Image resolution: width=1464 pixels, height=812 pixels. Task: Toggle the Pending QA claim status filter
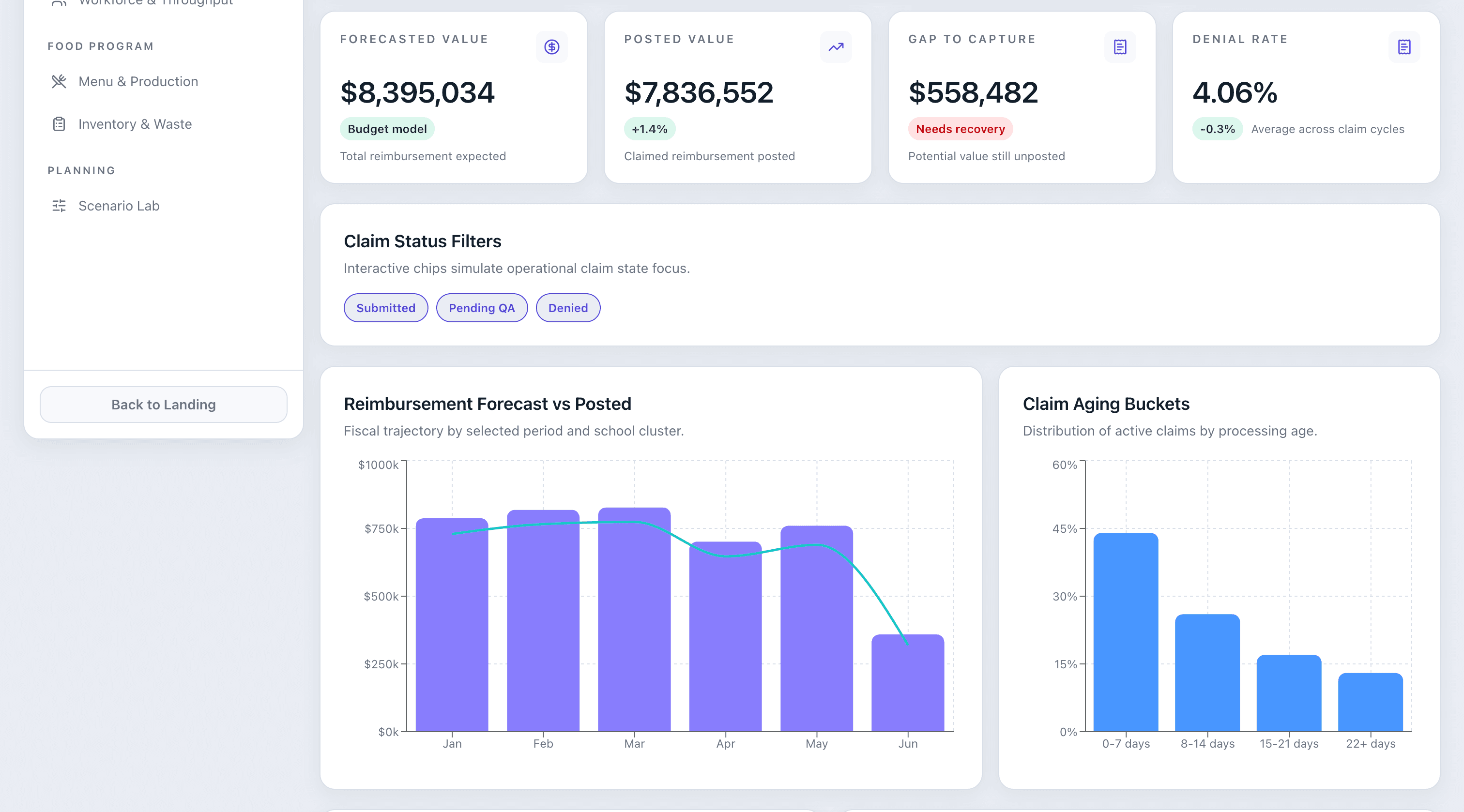point(481,307)
